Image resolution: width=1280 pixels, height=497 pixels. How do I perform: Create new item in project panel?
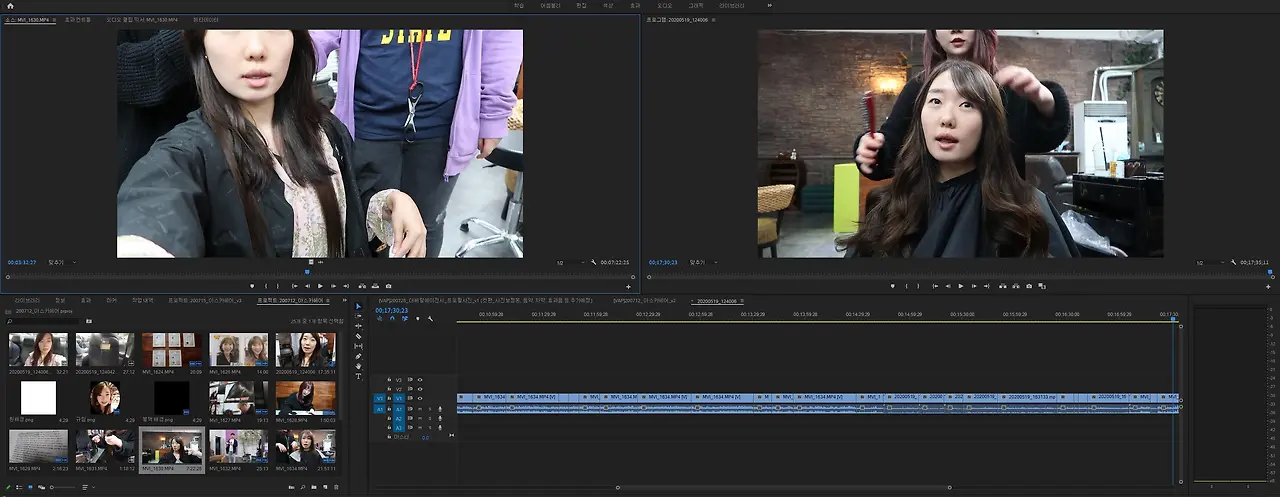[323, 487]
